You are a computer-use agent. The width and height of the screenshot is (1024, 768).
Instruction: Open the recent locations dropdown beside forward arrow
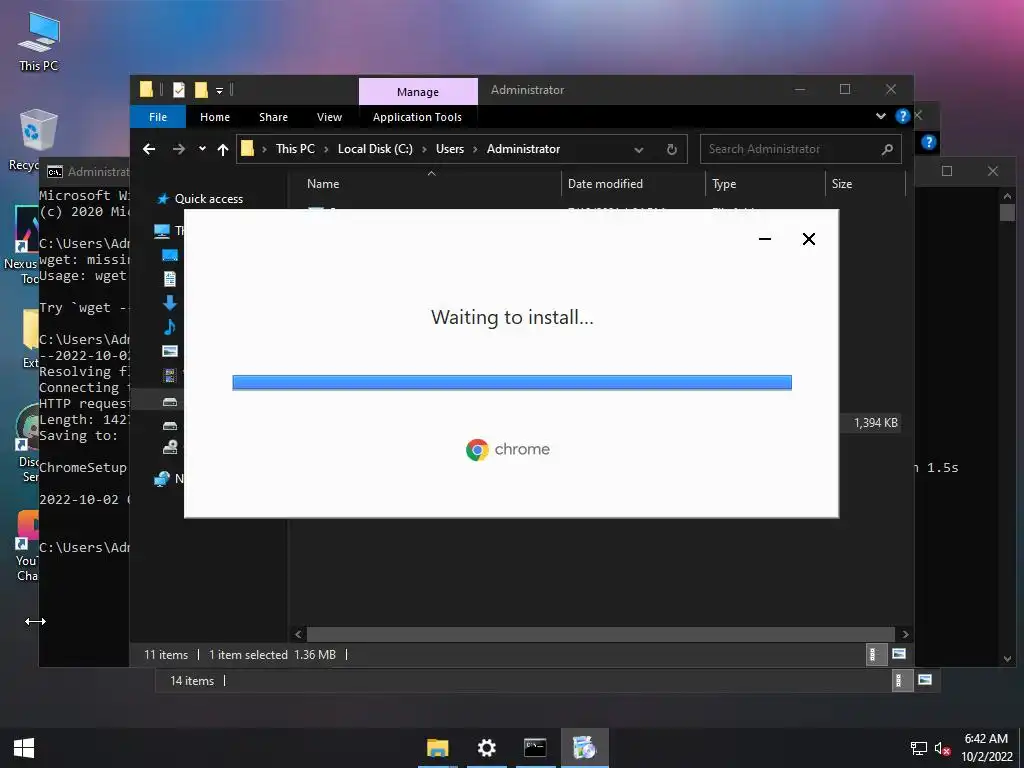(x=202, y=149)
